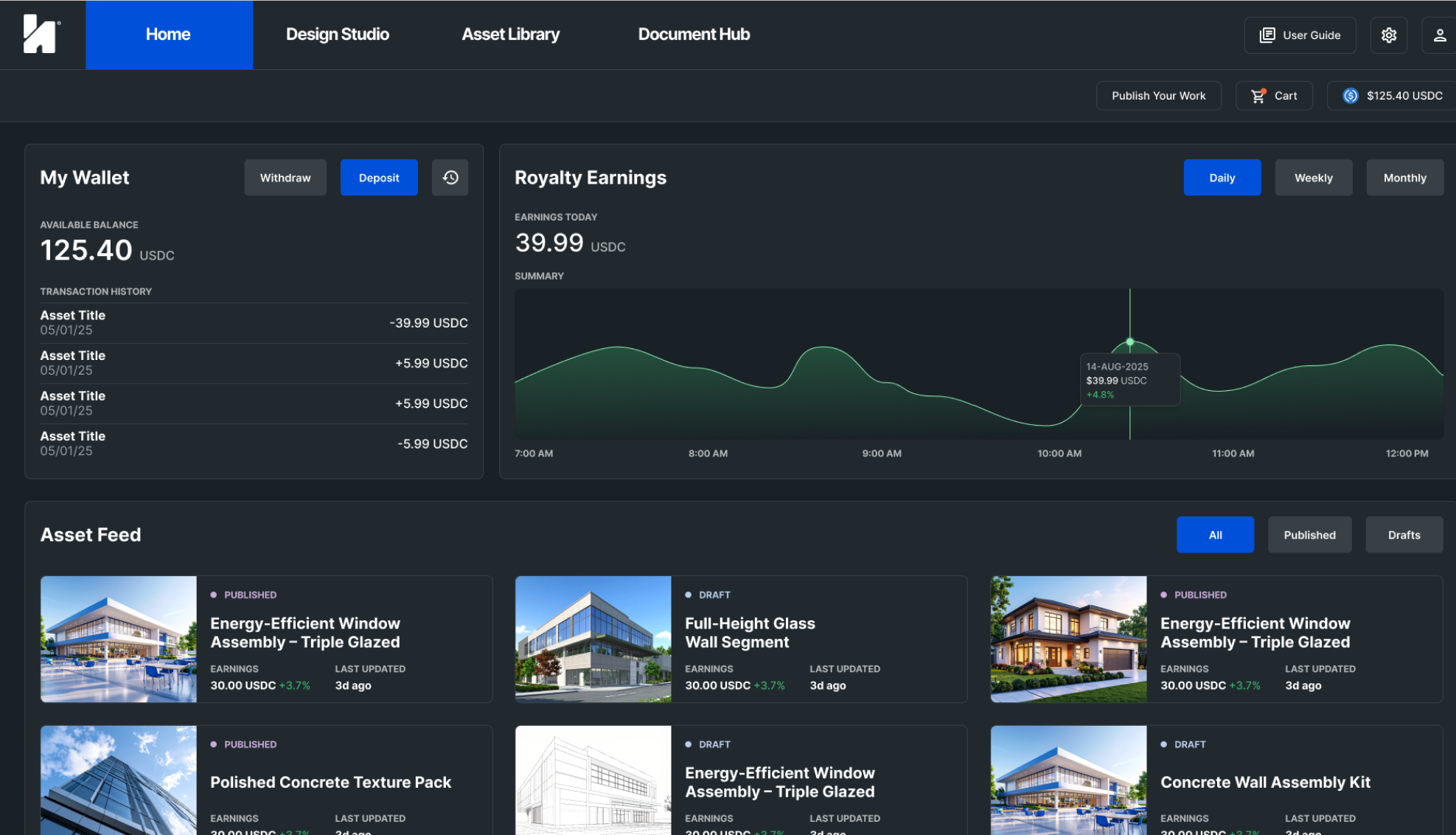
Task: Open wallet transaction history clock icon
Action: tap(450, 178)
